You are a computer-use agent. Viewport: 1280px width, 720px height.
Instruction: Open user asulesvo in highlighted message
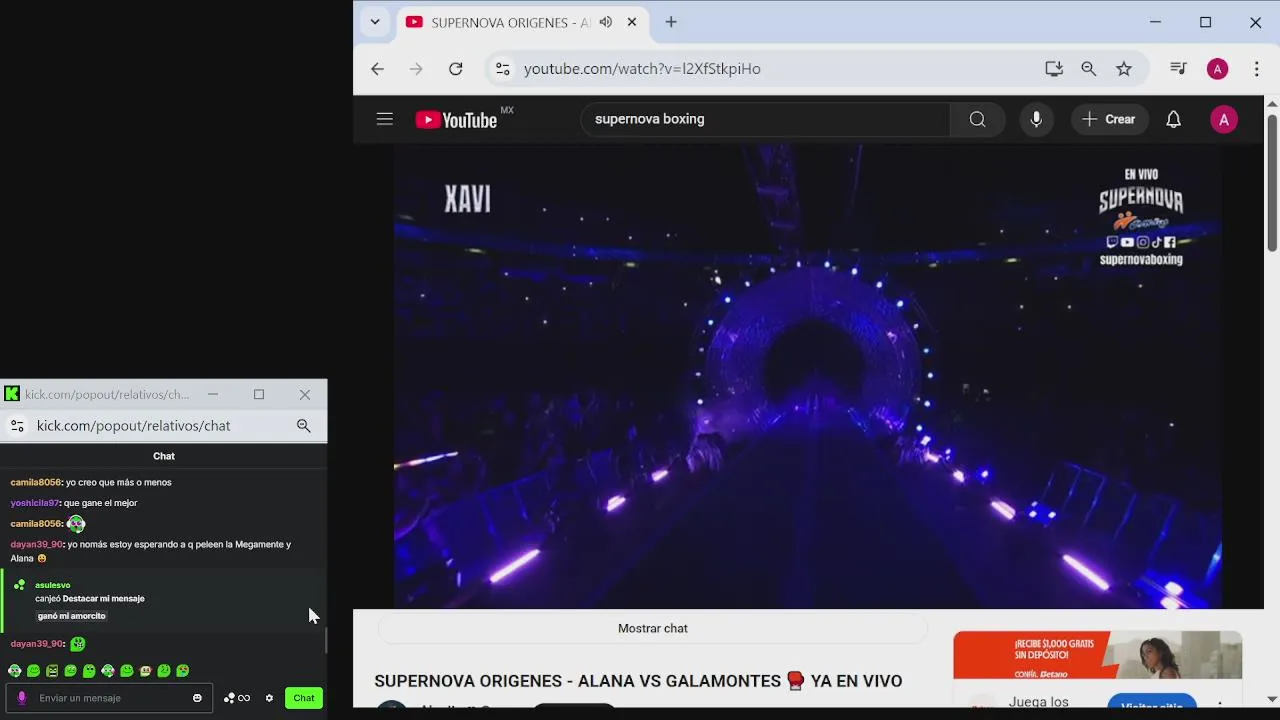(x=53, y=585)
